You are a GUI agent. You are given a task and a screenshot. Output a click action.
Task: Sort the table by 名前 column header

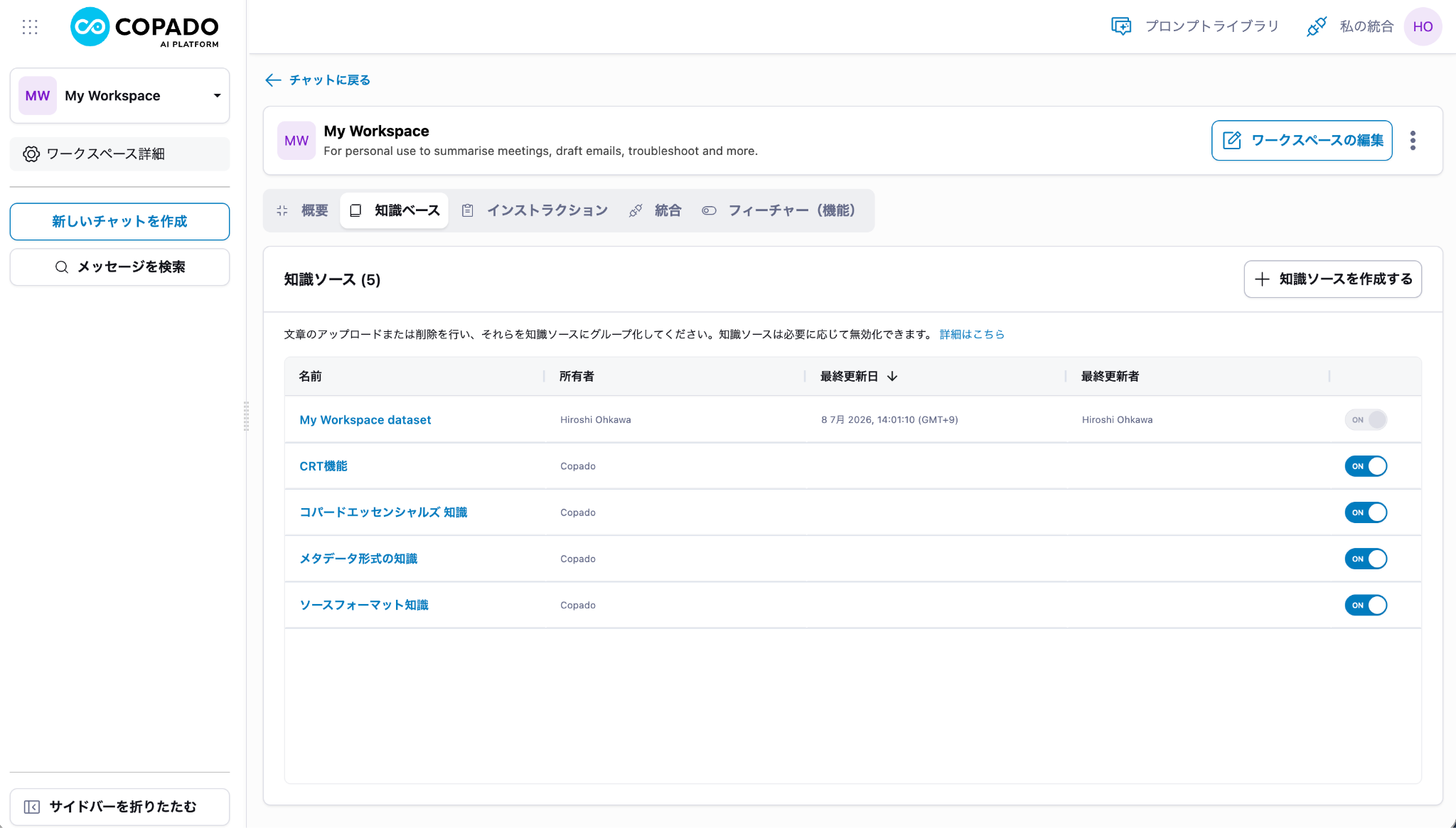click(310, 377)
